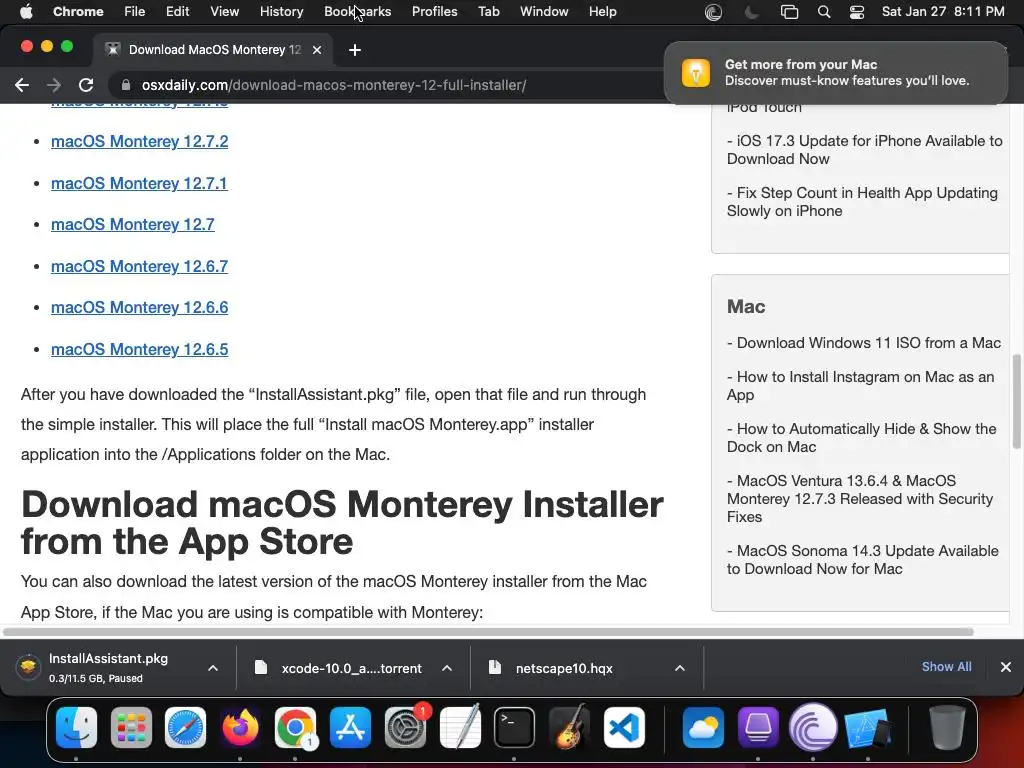Open Visual Studio Code from Dock
Screen dimensions: 1024x768
click(624, 728)
